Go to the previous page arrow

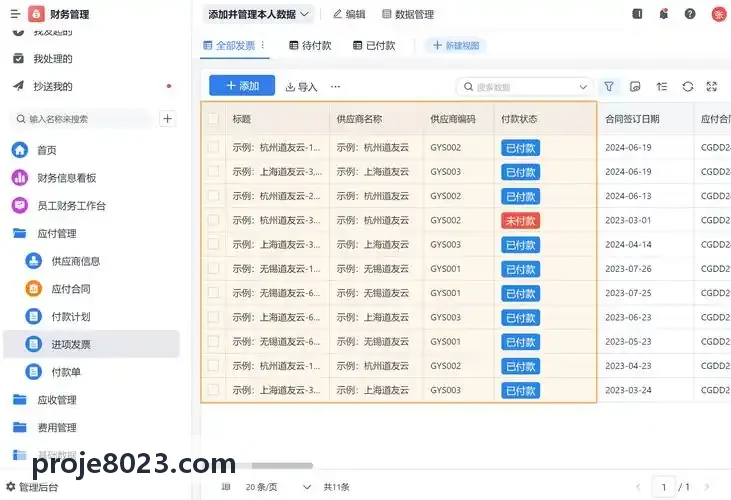point(638,487)
